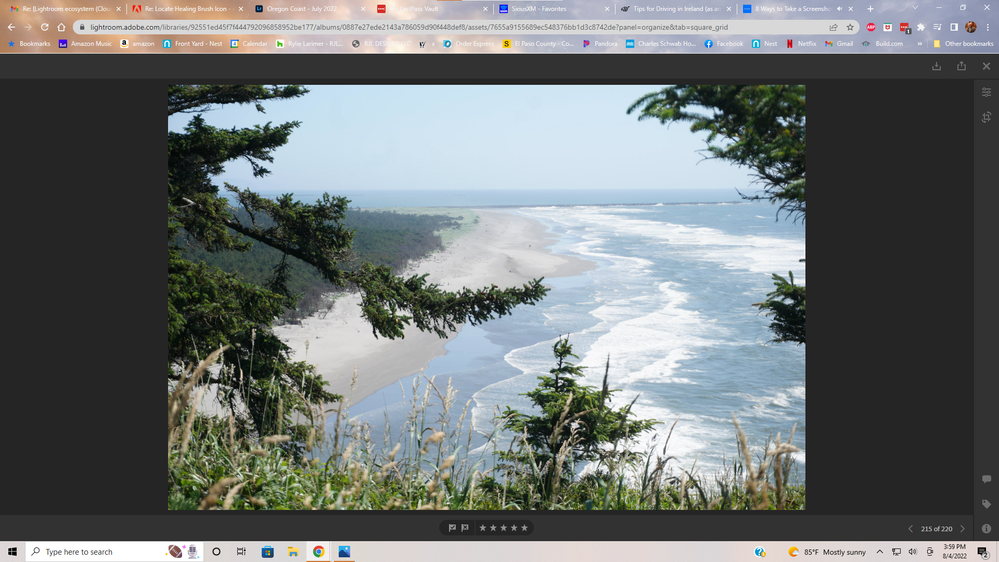Open the Chrome profile avatar
This screenshot has width=999, height=562.
pos(970,27)
